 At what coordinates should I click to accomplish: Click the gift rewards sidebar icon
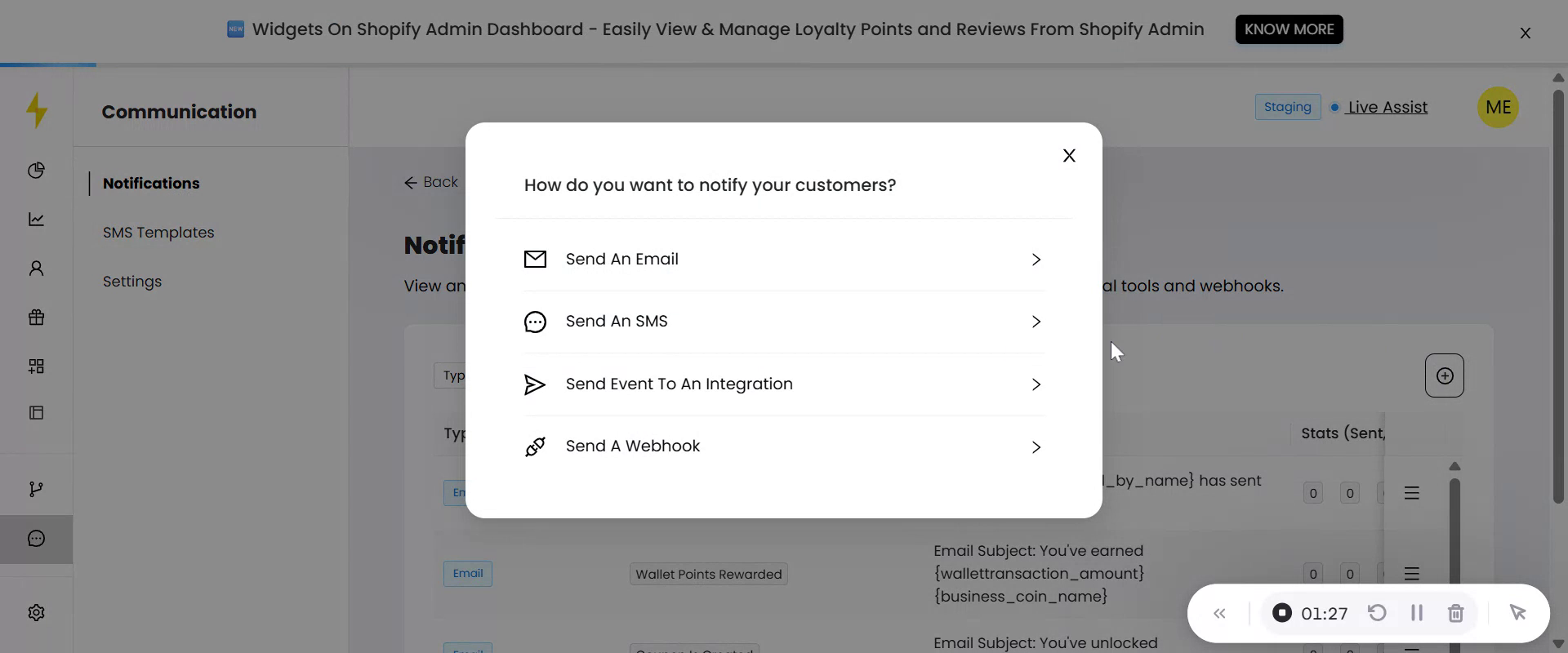pos(36,318)
